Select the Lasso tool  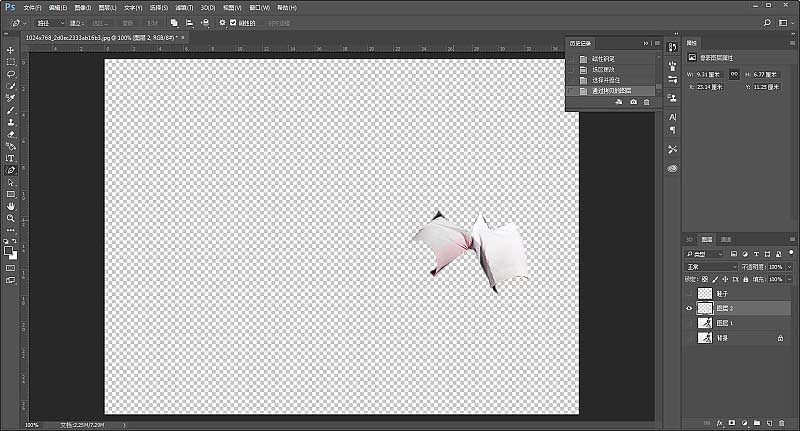tap(11, 74)
